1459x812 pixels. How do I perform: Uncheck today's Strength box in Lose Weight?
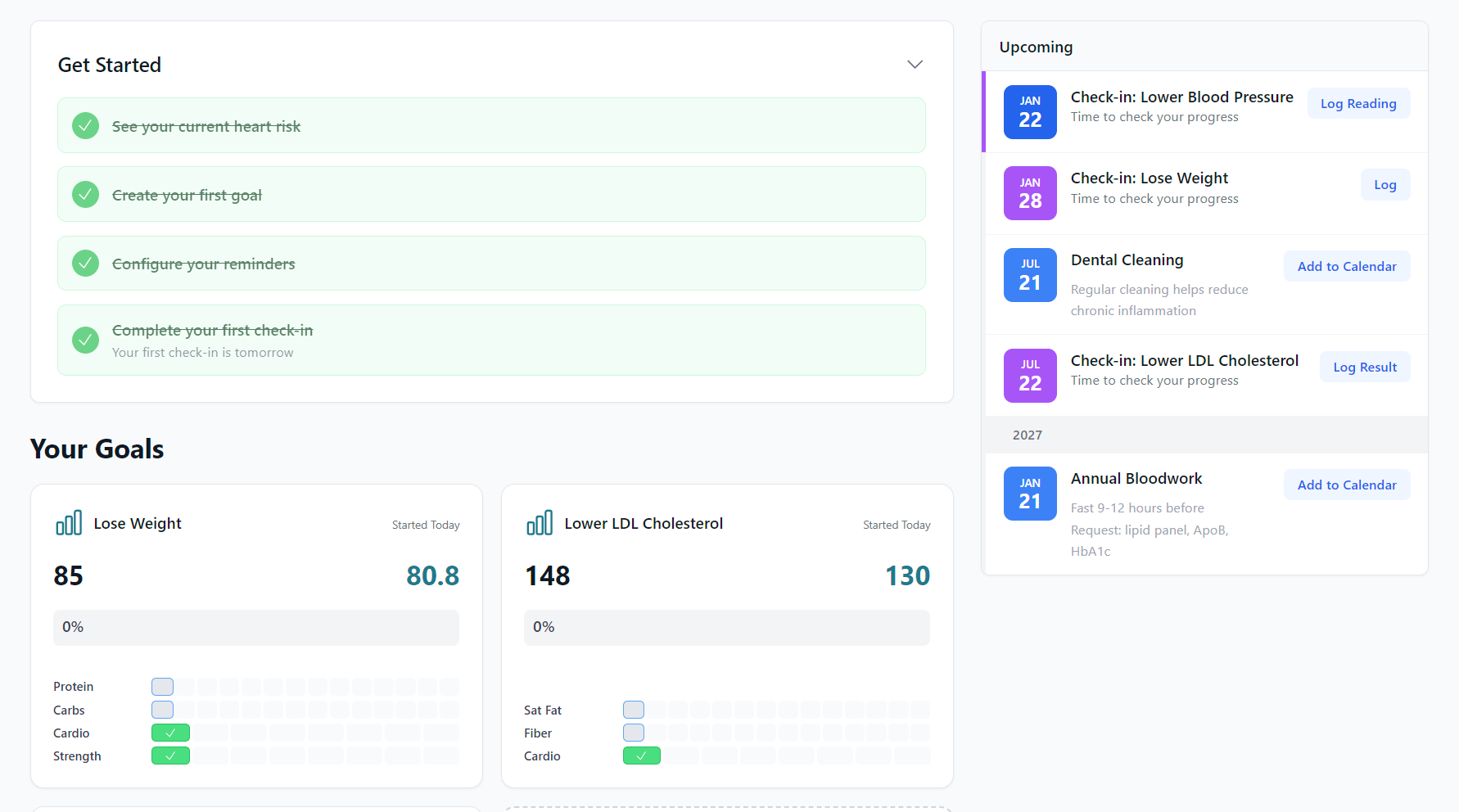(x=170, y=756)
